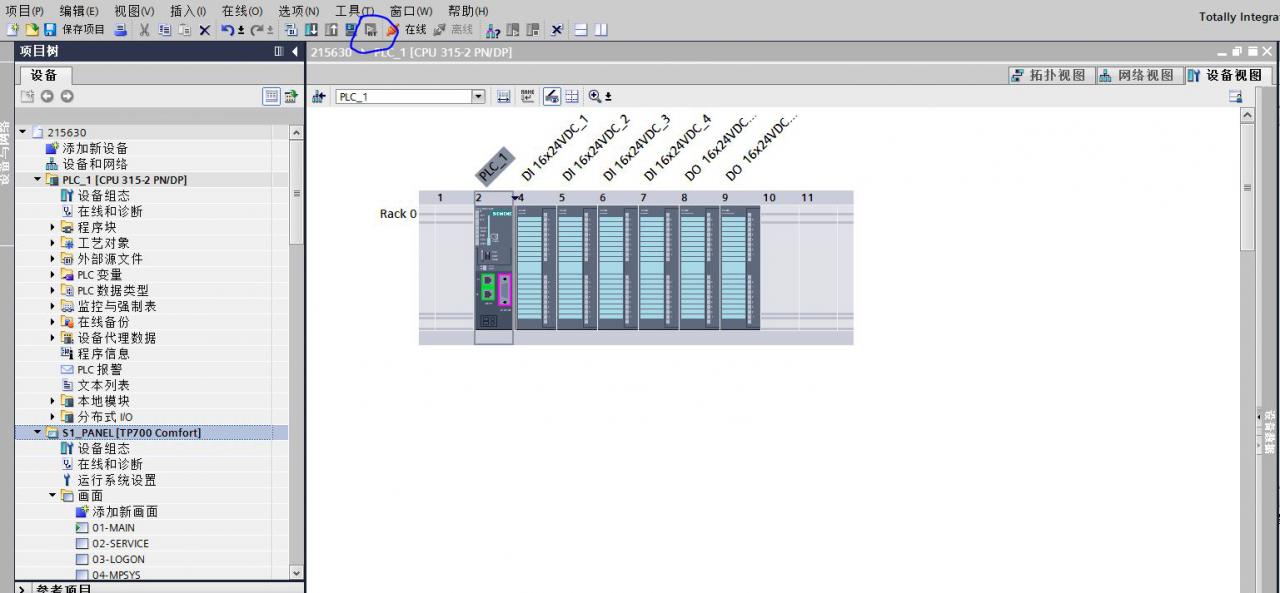The image size is (1280, 593).
Task: Upload from device with the toolbar icon
Action: (331, 30)
